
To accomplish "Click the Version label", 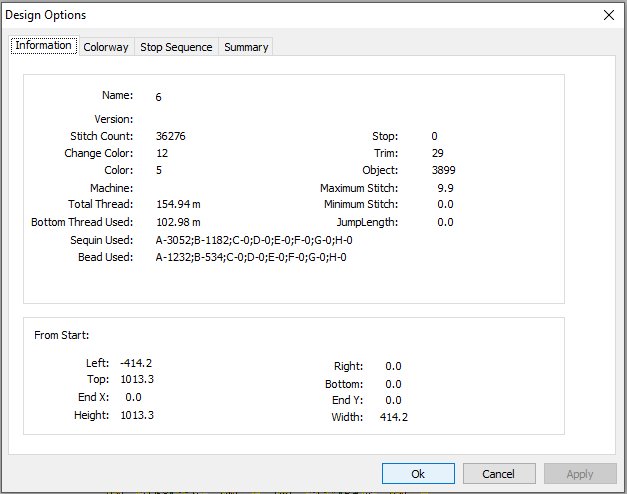I will 114,119.
